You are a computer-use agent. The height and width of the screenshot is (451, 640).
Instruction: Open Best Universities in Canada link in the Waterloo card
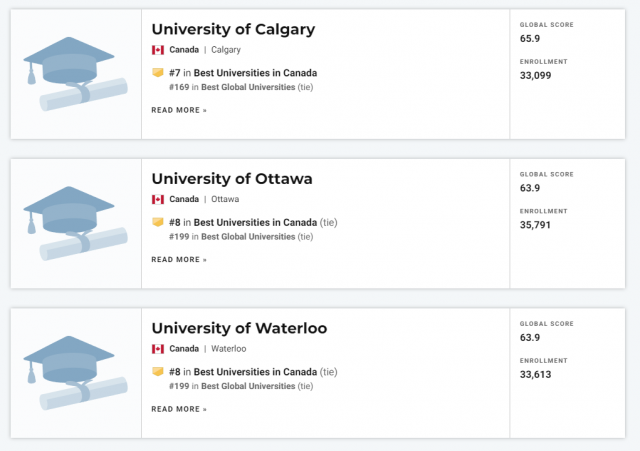255,372
